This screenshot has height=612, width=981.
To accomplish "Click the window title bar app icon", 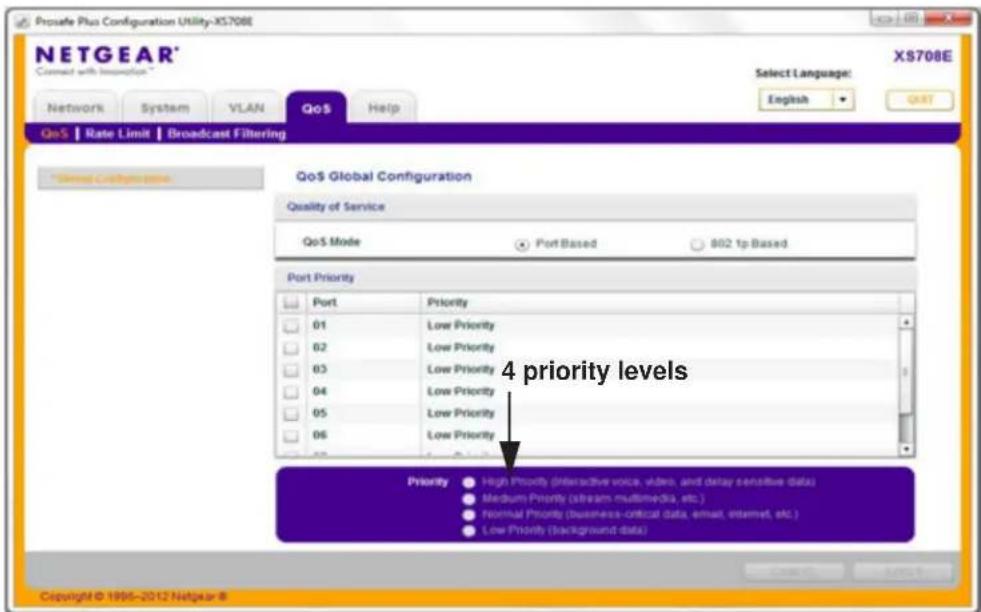I will (23, 22).
